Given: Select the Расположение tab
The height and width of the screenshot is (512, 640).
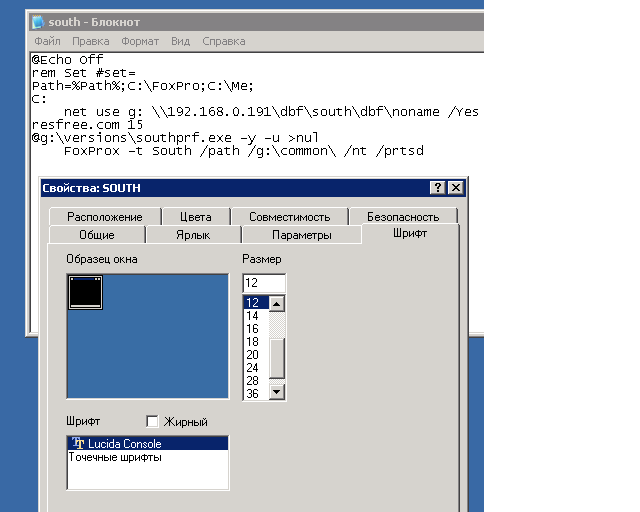Looking at the screenshot, I should click(x=105, y=216).
